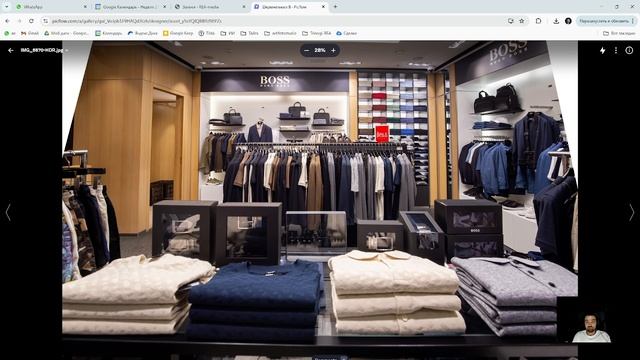This screenshot has width=640, height=360.
Task: Open the viewer three-dot options menu
Action: pos(616,50)
